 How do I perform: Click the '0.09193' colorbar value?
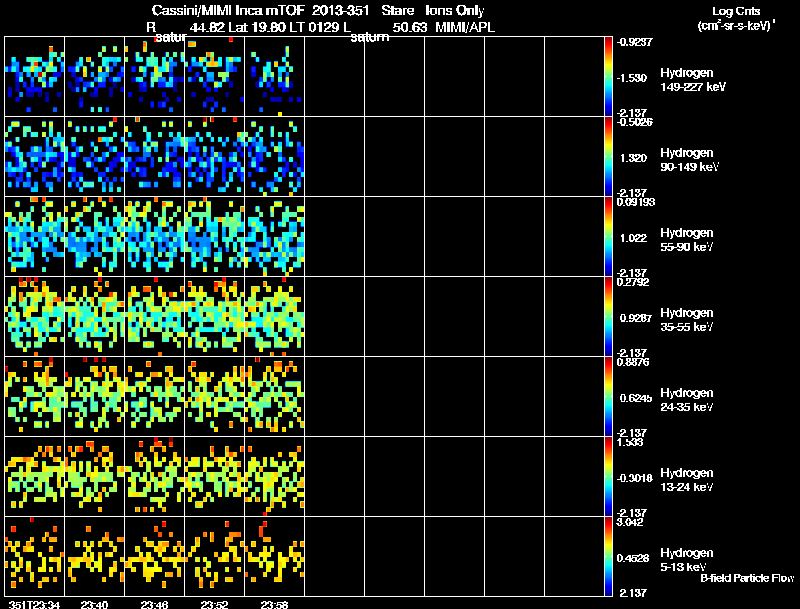pyautogui.click(x=636, y=202)
